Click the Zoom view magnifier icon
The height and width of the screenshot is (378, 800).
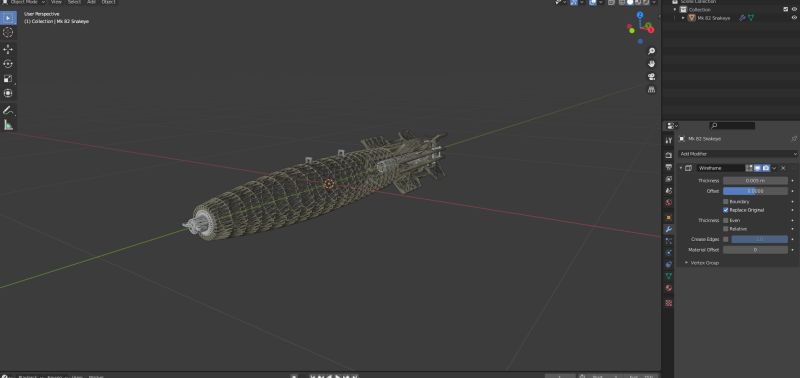(x=652, y=52)
